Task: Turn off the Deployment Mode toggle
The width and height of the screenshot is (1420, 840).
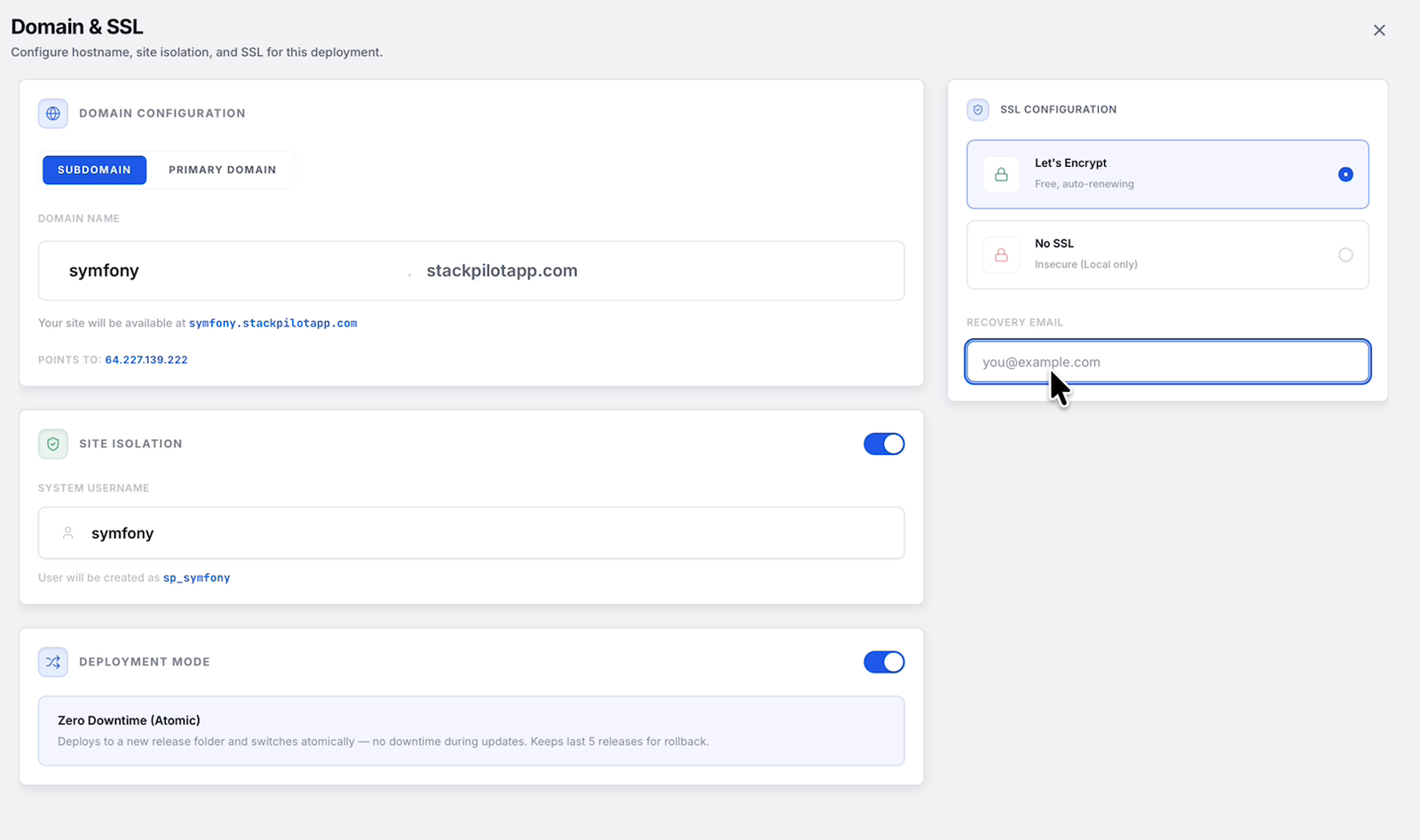Action: [884, 662]
